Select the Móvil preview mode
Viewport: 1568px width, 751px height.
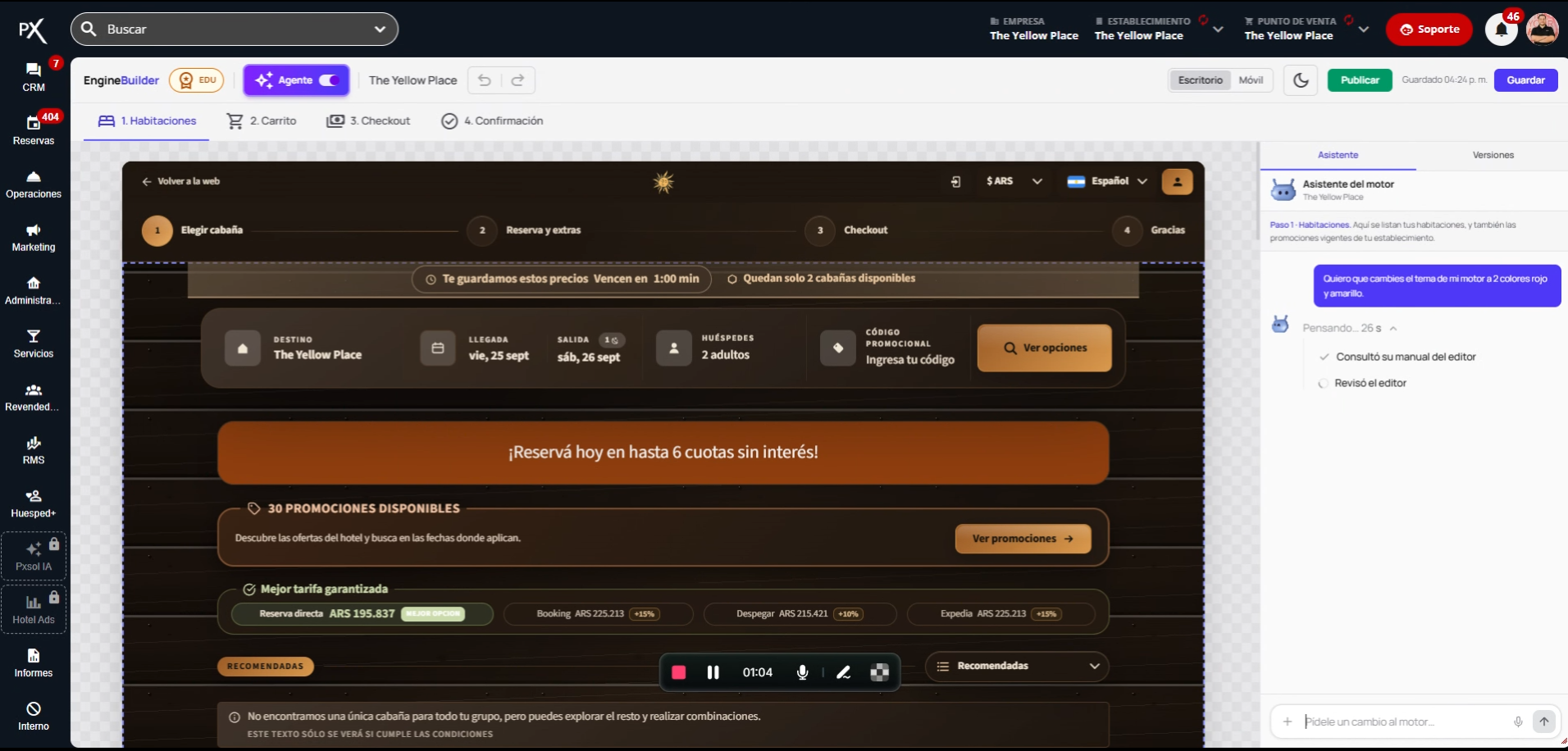coord(1251,80)
